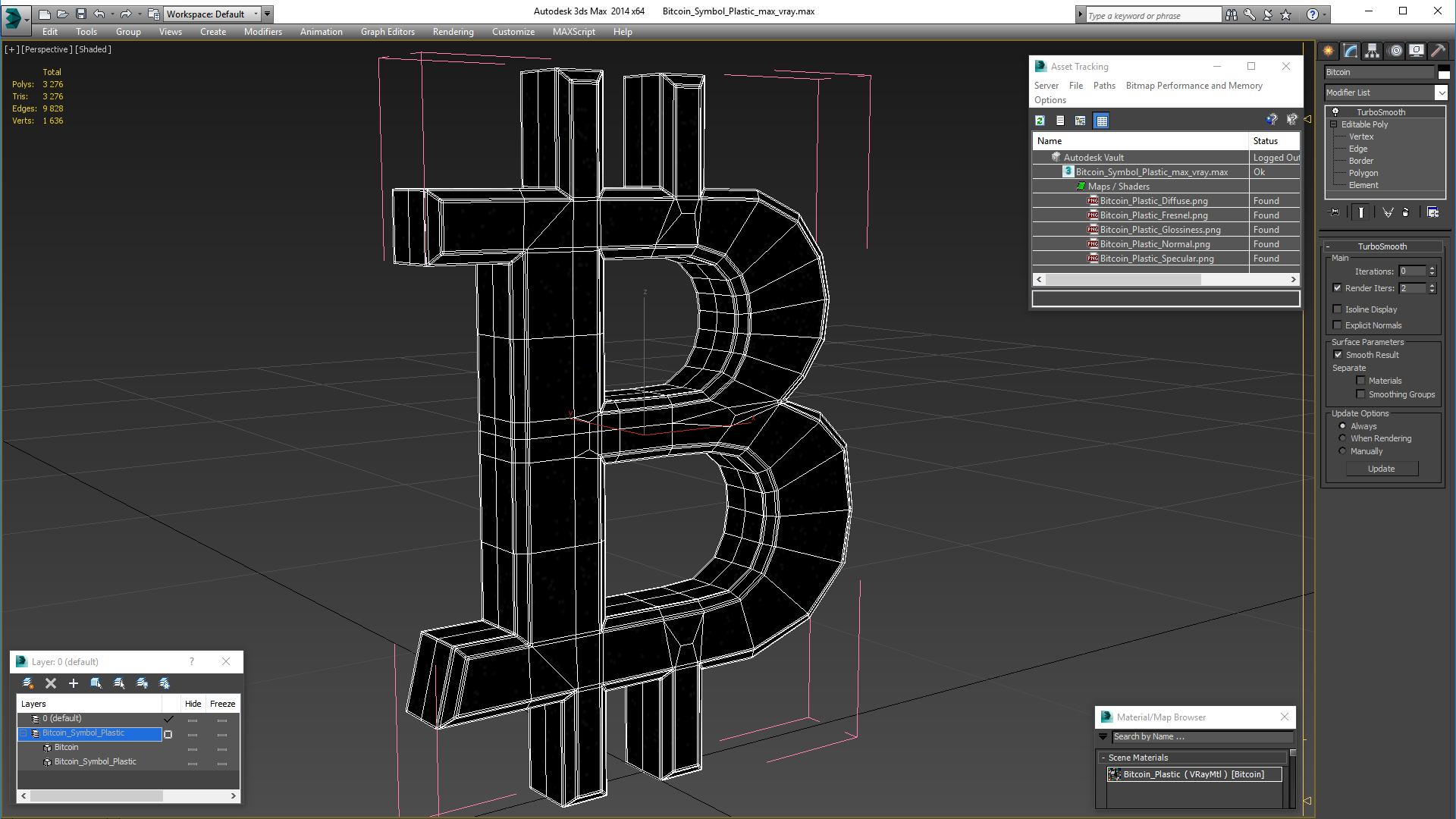This screenshot has height=819, width=1456.
Task: Toggle Render Iters checkbox
Action: (x=1338, y=288)
